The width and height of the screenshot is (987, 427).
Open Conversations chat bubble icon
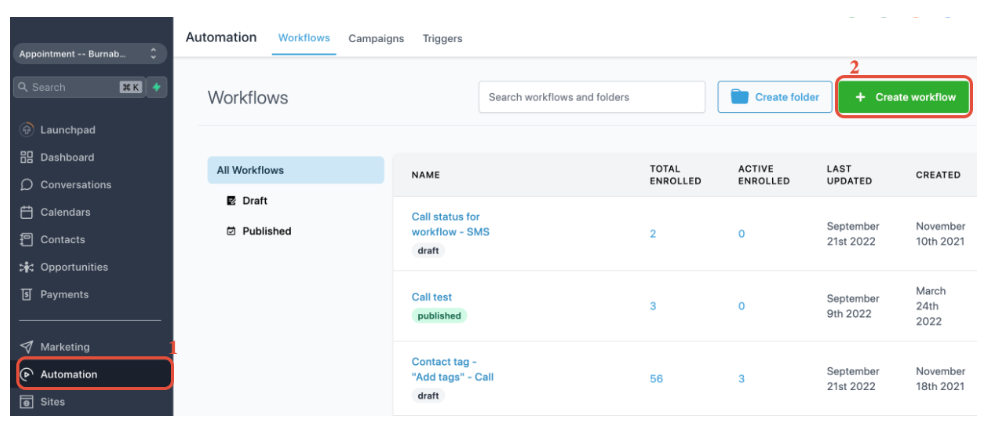[27, 185]
